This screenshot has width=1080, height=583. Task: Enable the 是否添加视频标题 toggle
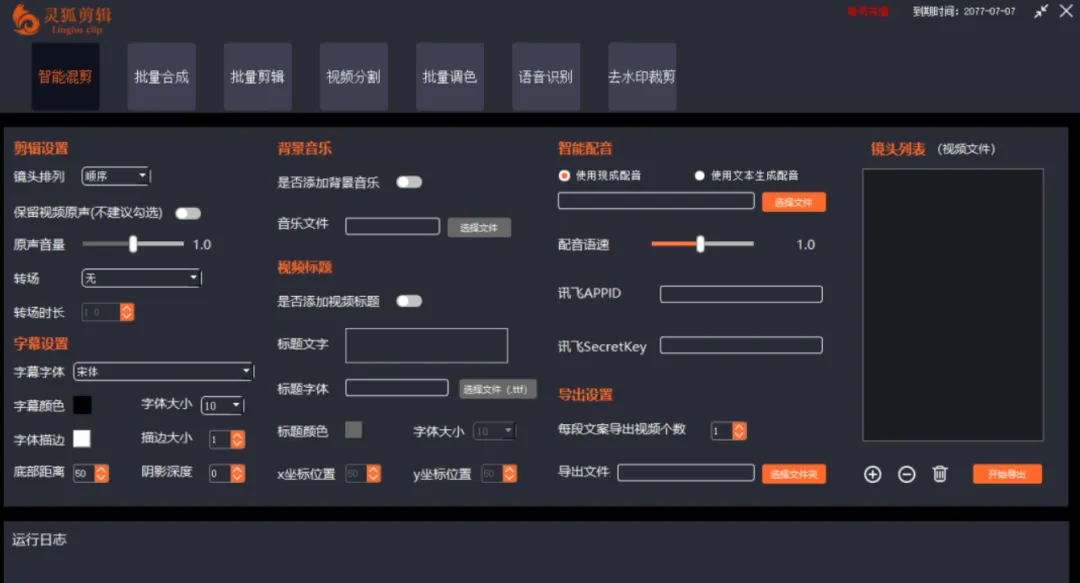tap(410, 300)
